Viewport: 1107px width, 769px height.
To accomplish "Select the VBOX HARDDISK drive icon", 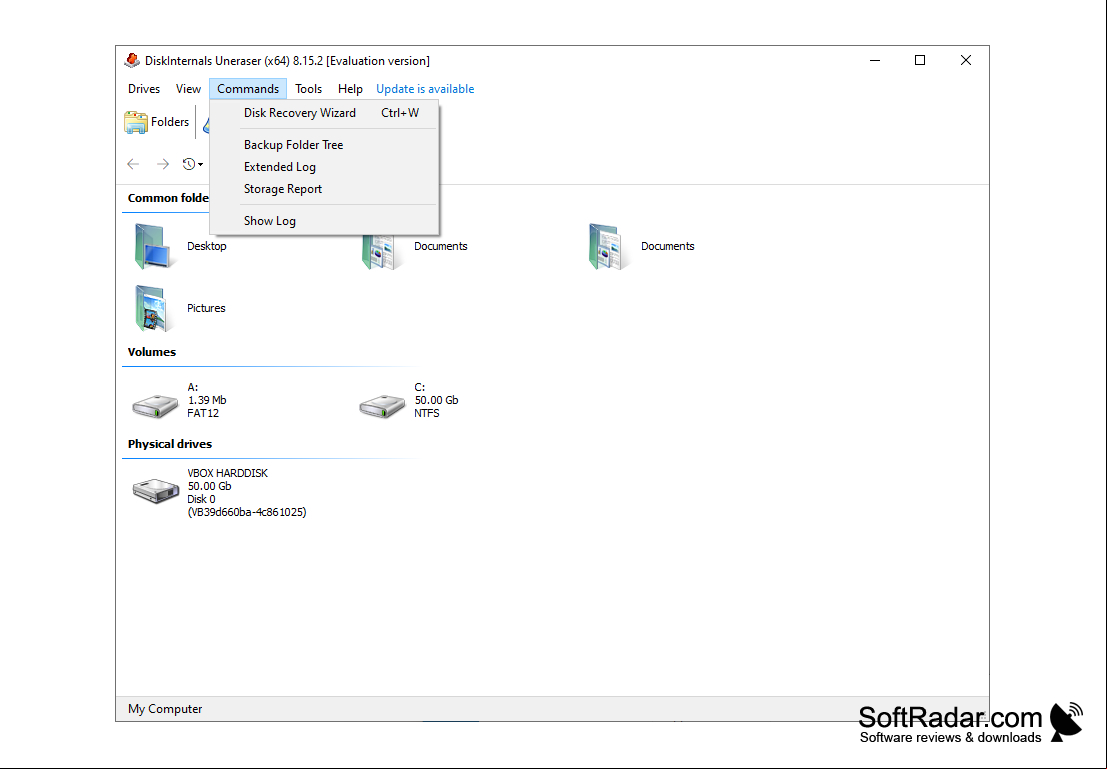I will [x=156, y=490].
